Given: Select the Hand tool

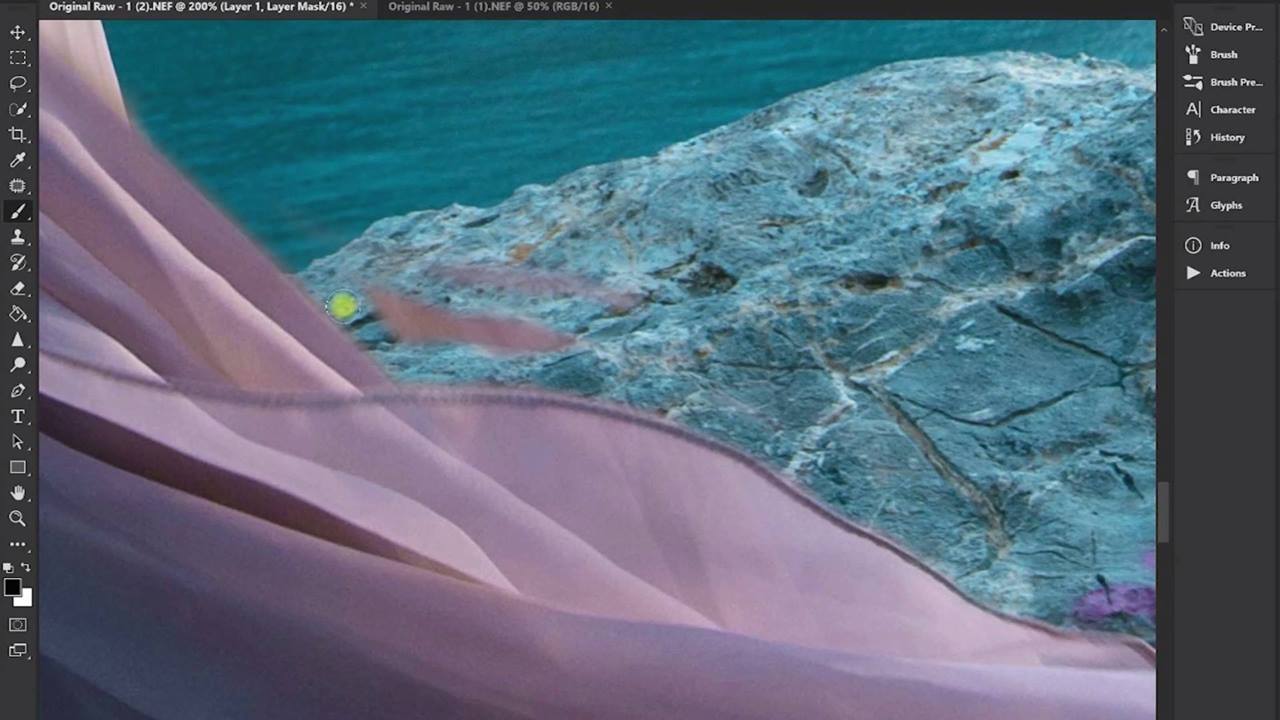Looking at the screenshot, I should tap(18, 493).
